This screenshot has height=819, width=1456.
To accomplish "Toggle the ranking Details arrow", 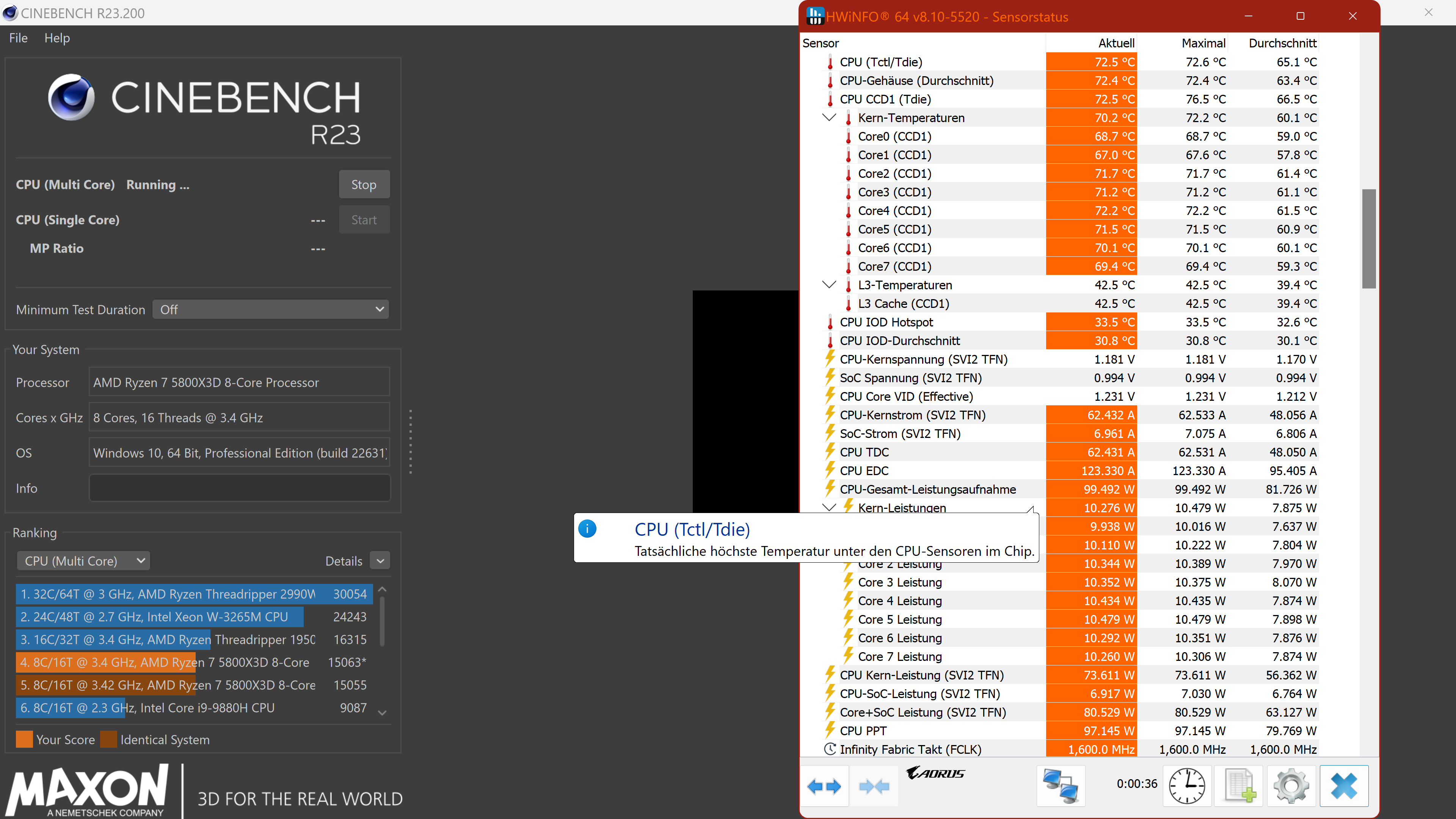I will (380, 561).
